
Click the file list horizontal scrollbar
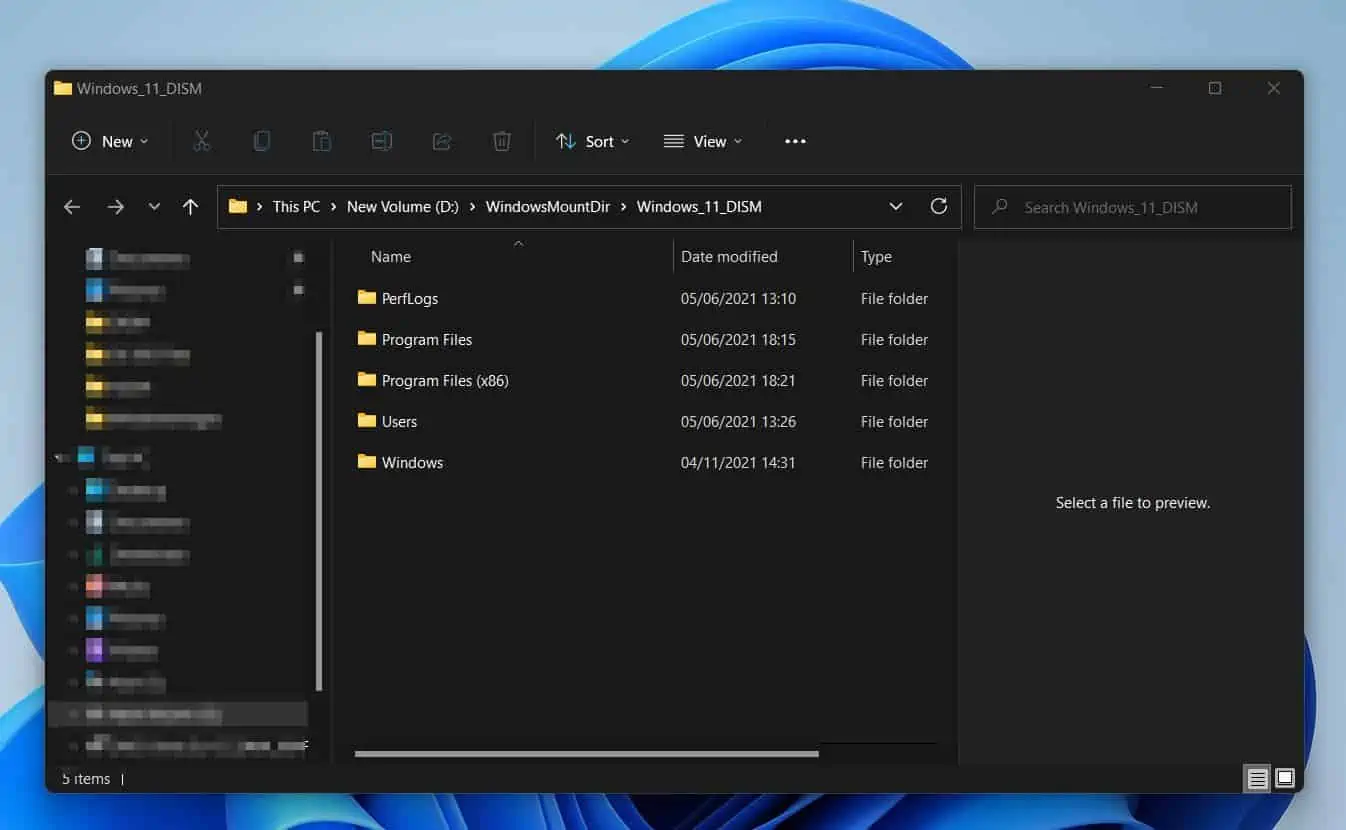tap(586, 753)
